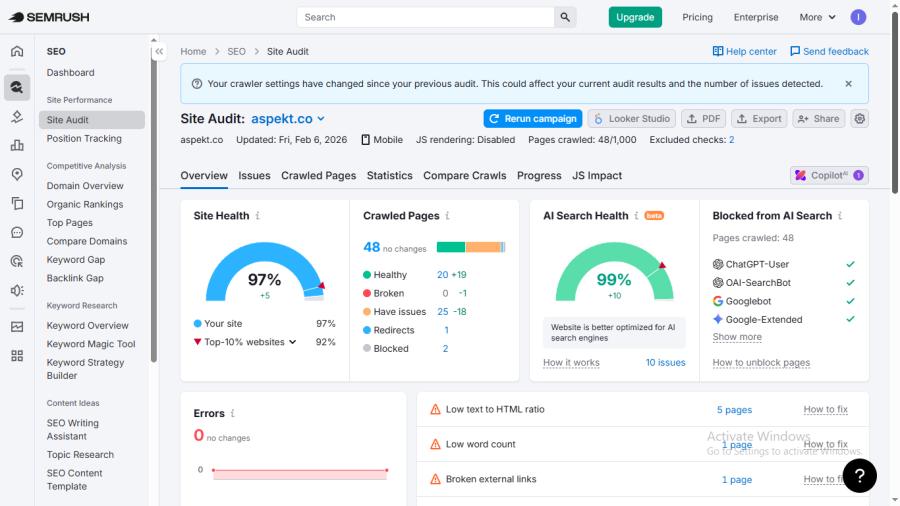Select the Overview tab

tap(204, 176)
